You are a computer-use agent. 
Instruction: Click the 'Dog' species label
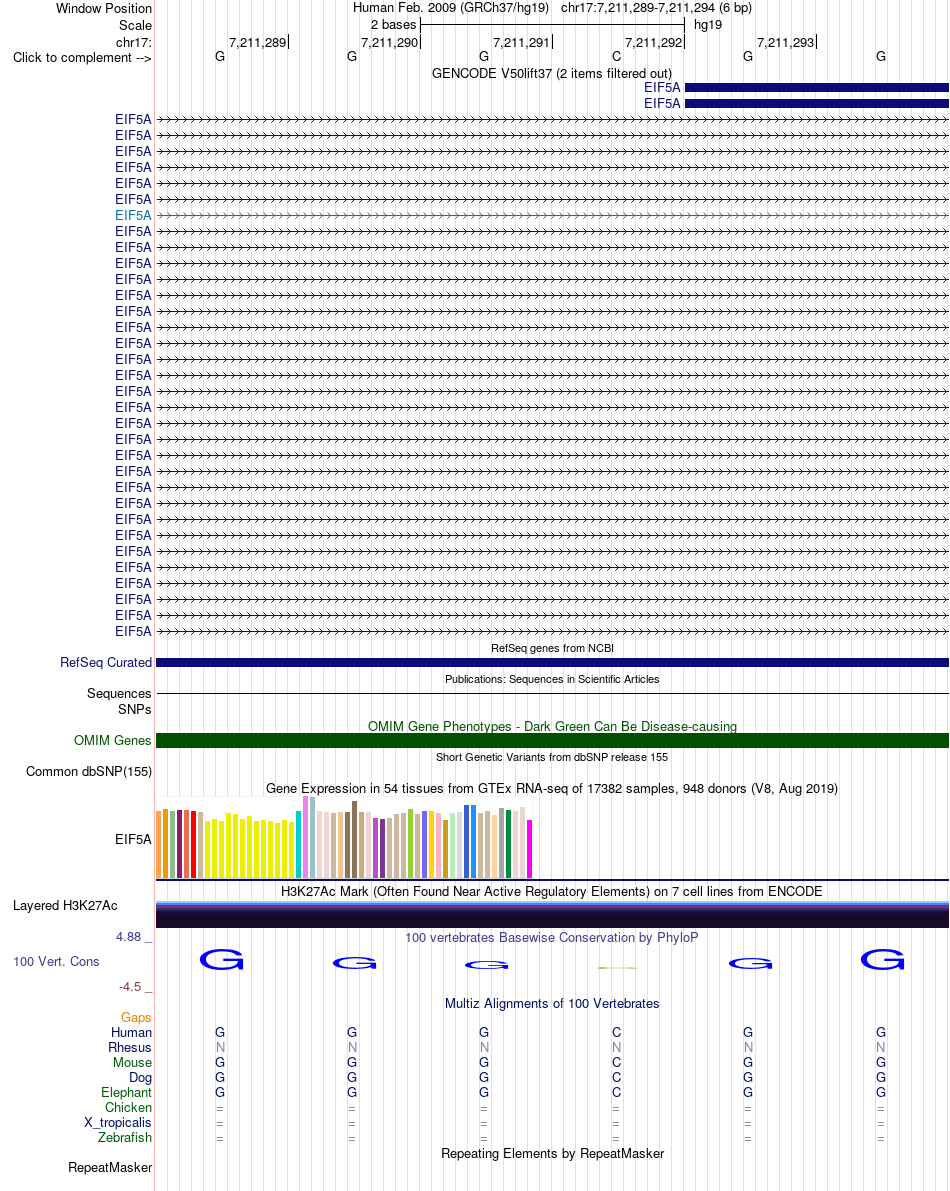(140, 1077)
